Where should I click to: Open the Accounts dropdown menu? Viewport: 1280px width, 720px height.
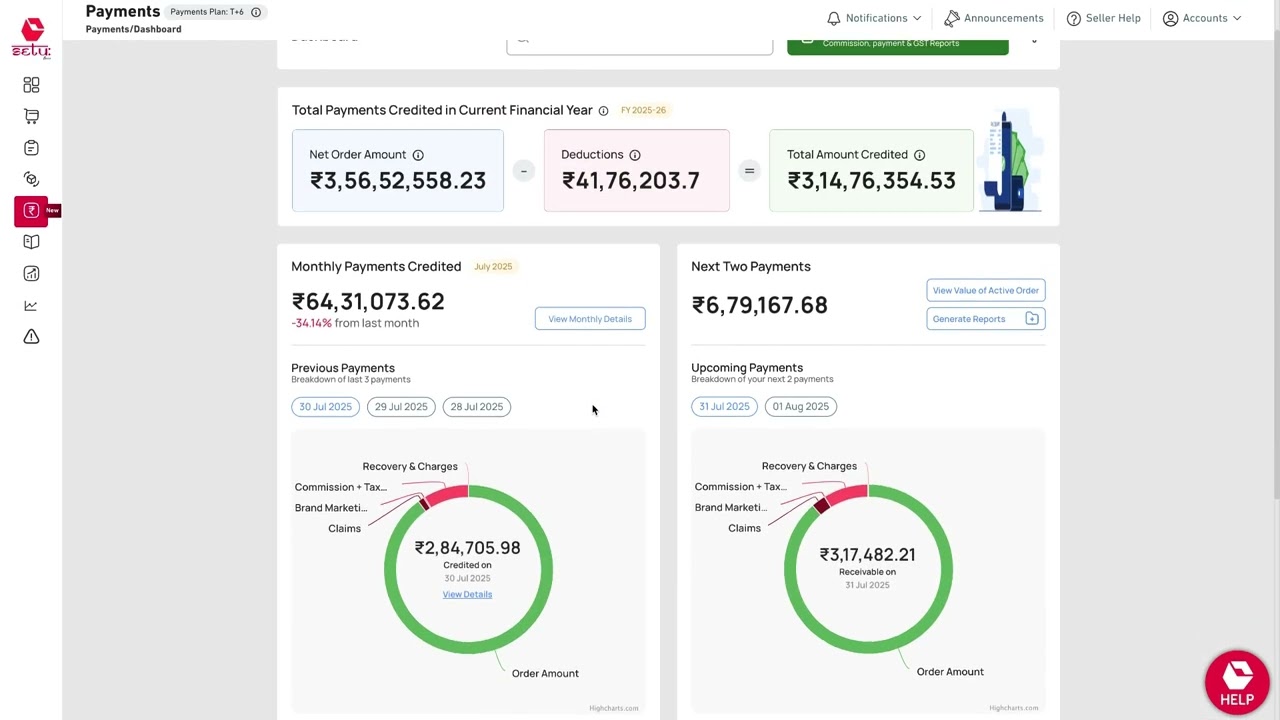pos(1202,18)
